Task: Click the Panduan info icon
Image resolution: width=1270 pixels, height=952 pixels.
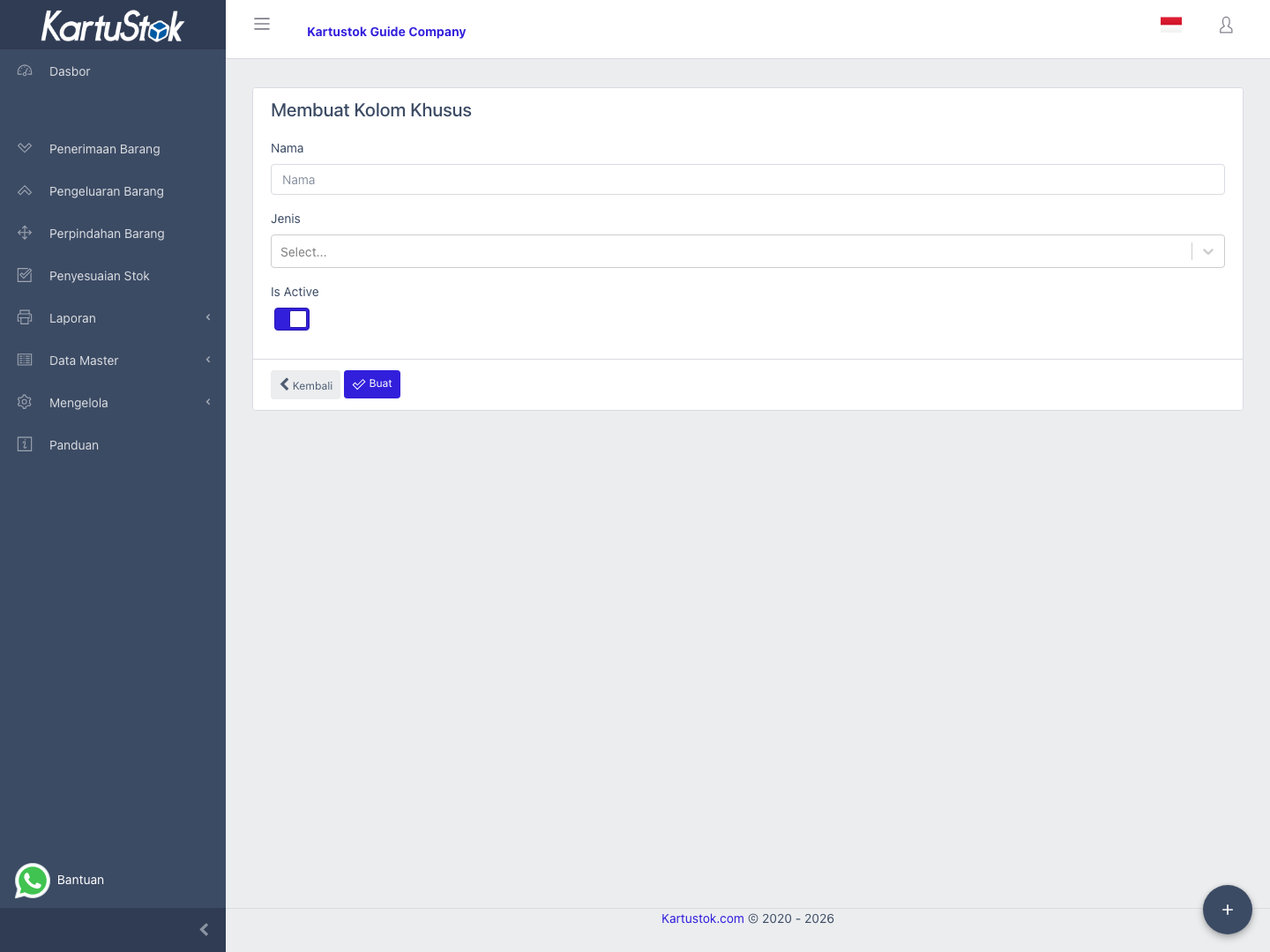Action: point(25,444)
